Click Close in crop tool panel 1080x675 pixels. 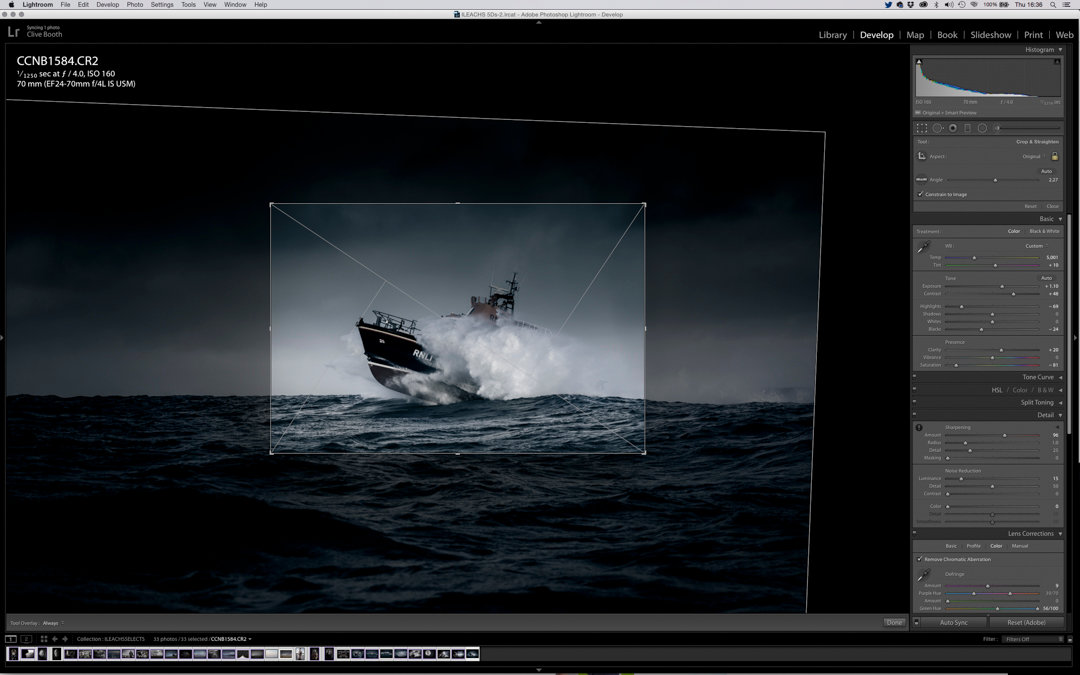[x=1052, y=206]
